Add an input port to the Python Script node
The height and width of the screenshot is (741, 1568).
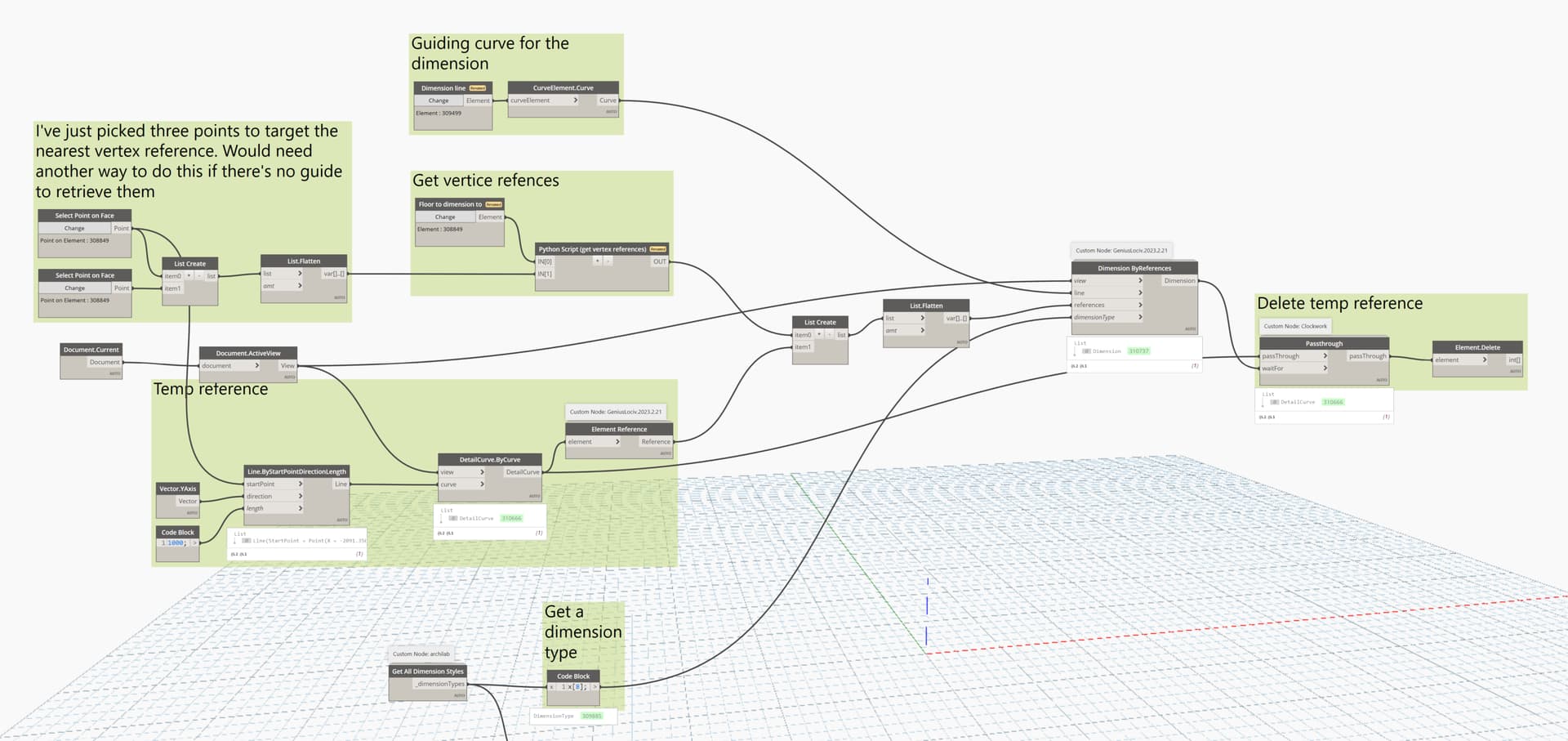(x=597, y=261)
